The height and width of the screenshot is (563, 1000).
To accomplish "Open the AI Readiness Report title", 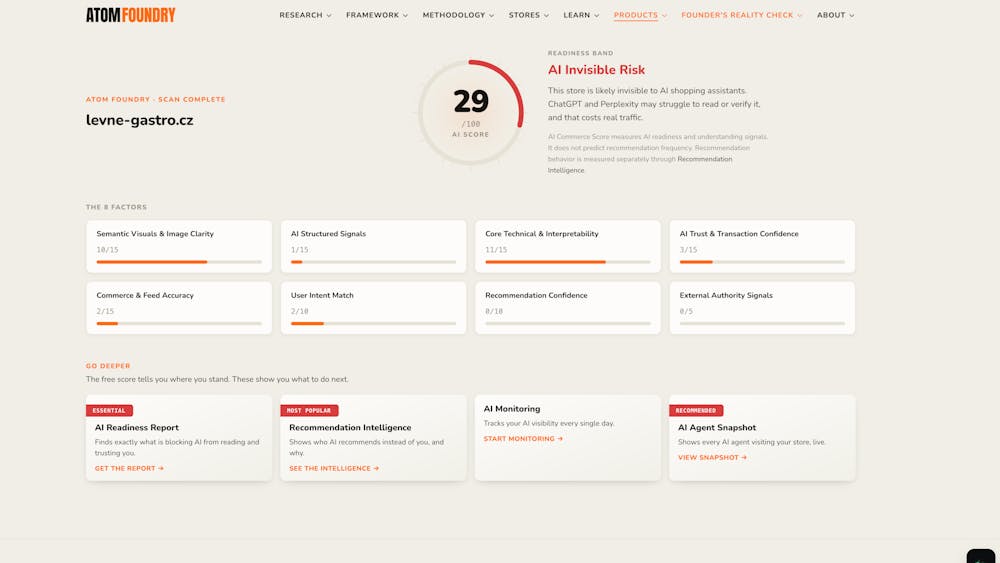I will pyautogui.click(x=136, y=428).
